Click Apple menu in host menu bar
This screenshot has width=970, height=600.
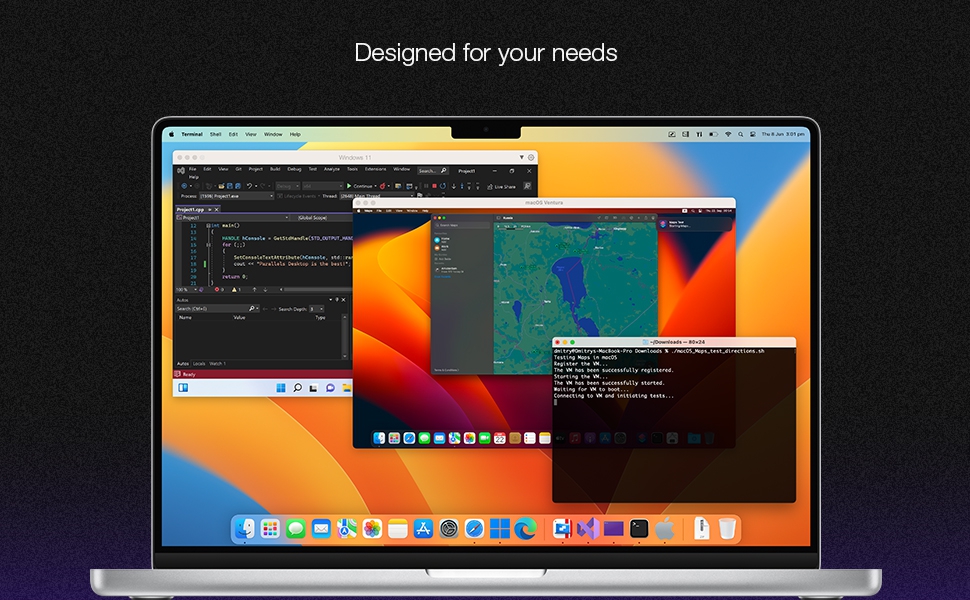pos(171,134)
